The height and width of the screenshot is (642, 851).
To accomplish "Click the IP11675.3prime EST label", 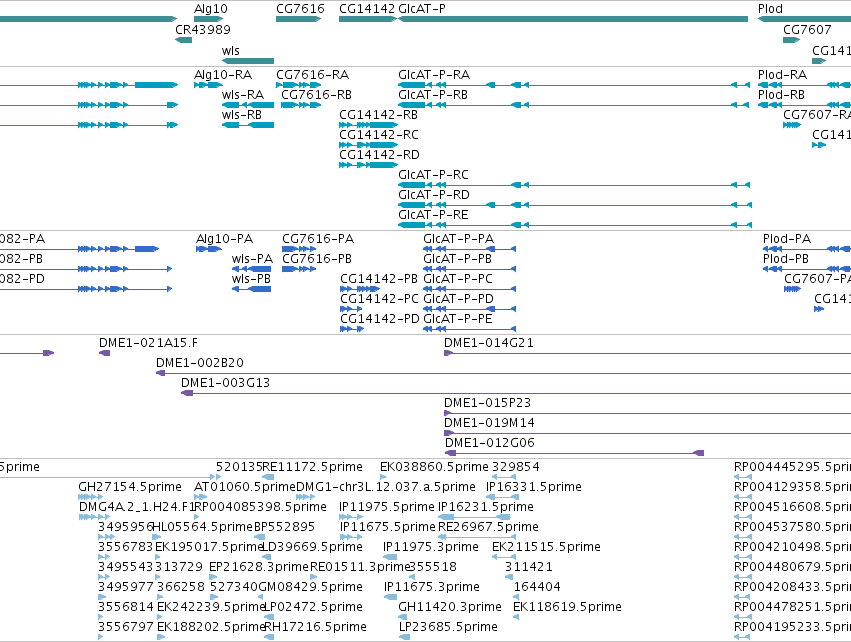I will coord(431,587).
